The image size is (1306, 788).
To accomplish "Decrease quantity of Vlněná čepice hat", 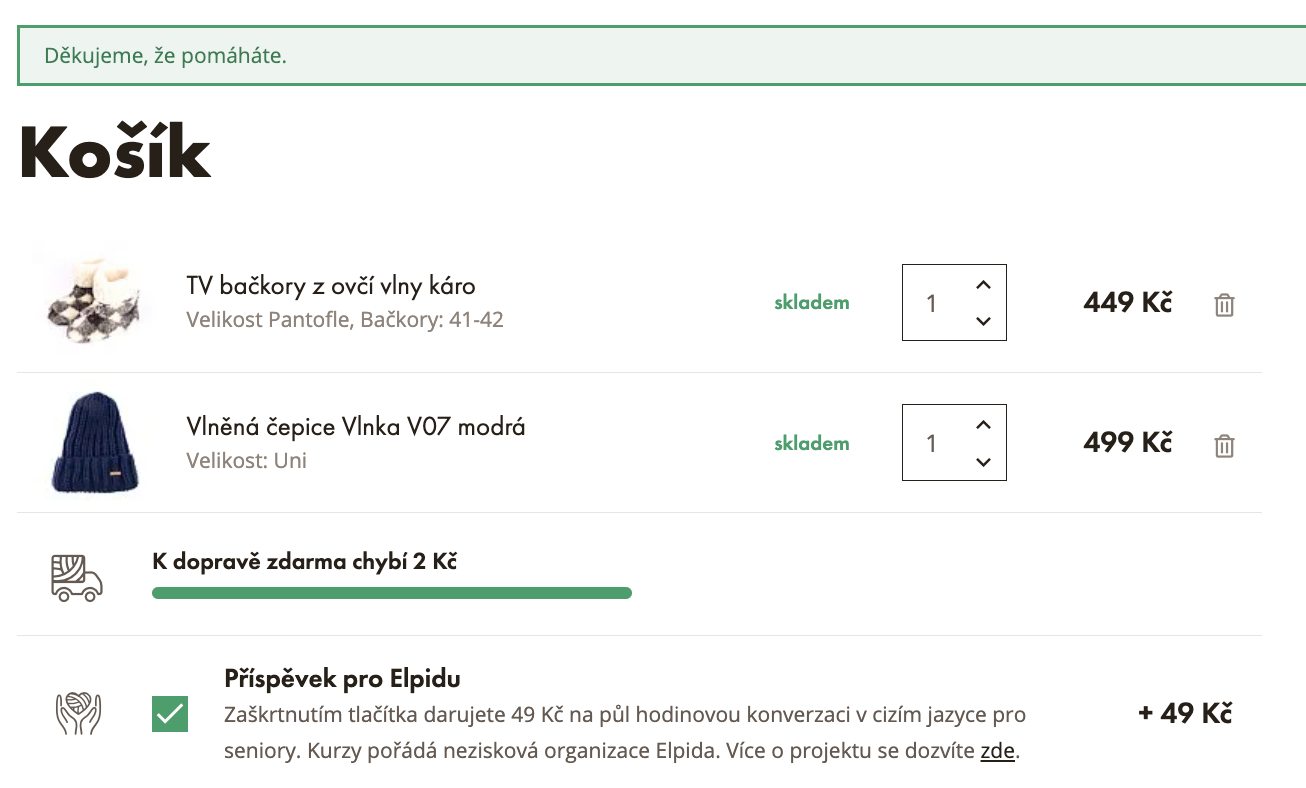I will click(983, 461).
